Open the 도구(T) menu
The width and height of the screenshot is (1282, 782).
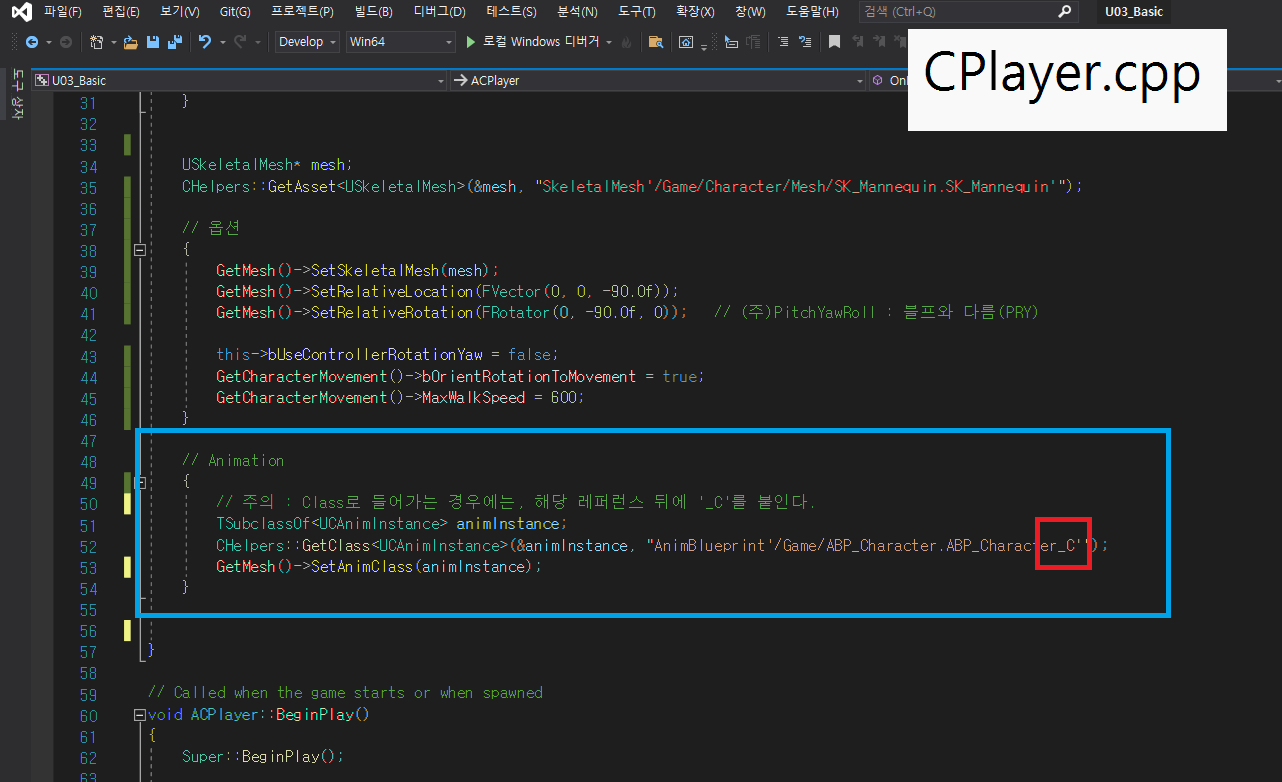636,12
